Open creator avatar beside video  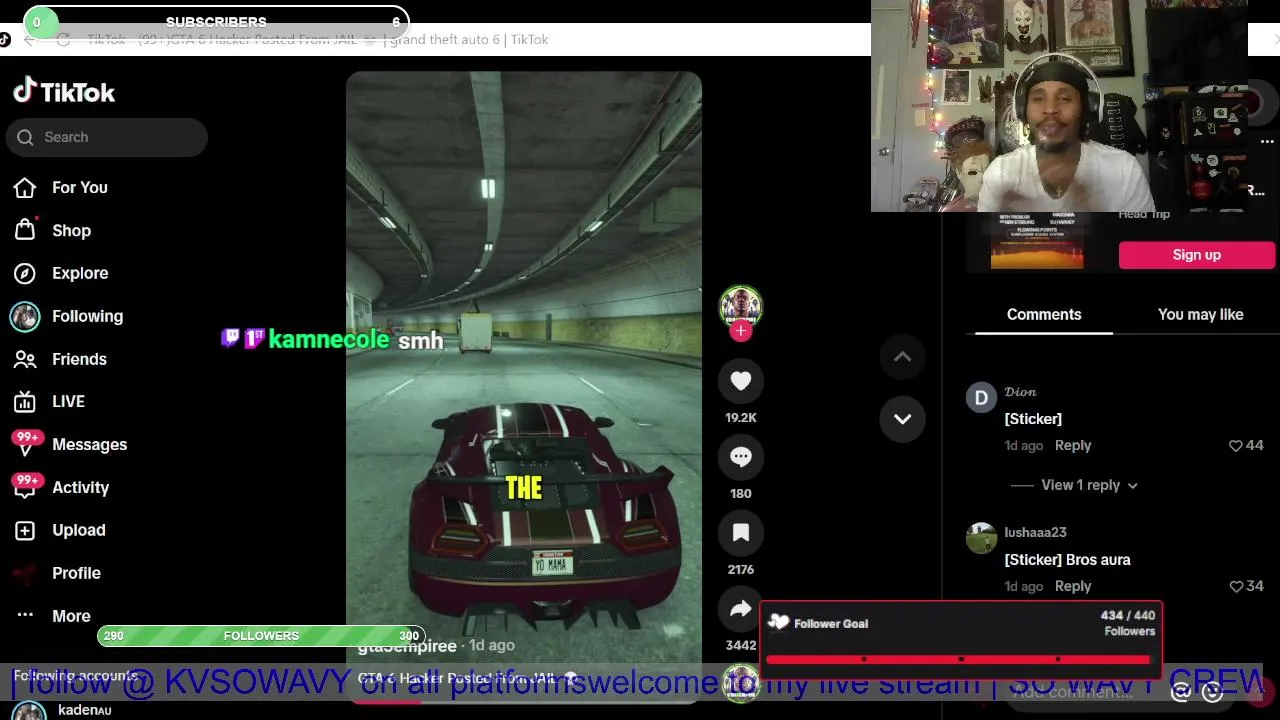[741, 306]
